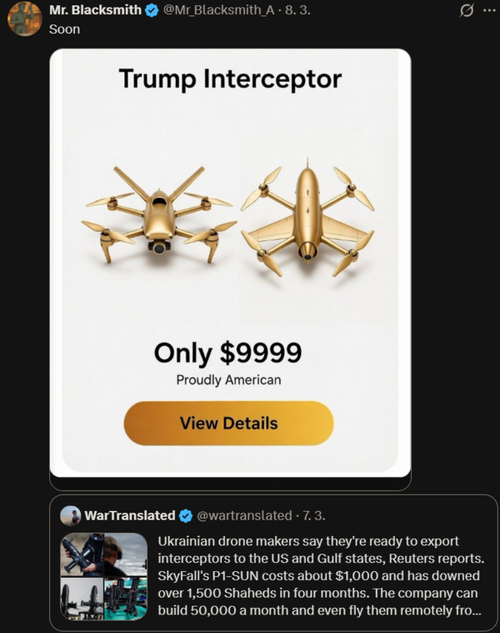Open the @Mr_Blacksmith_A handle link

tap(219, 10)
